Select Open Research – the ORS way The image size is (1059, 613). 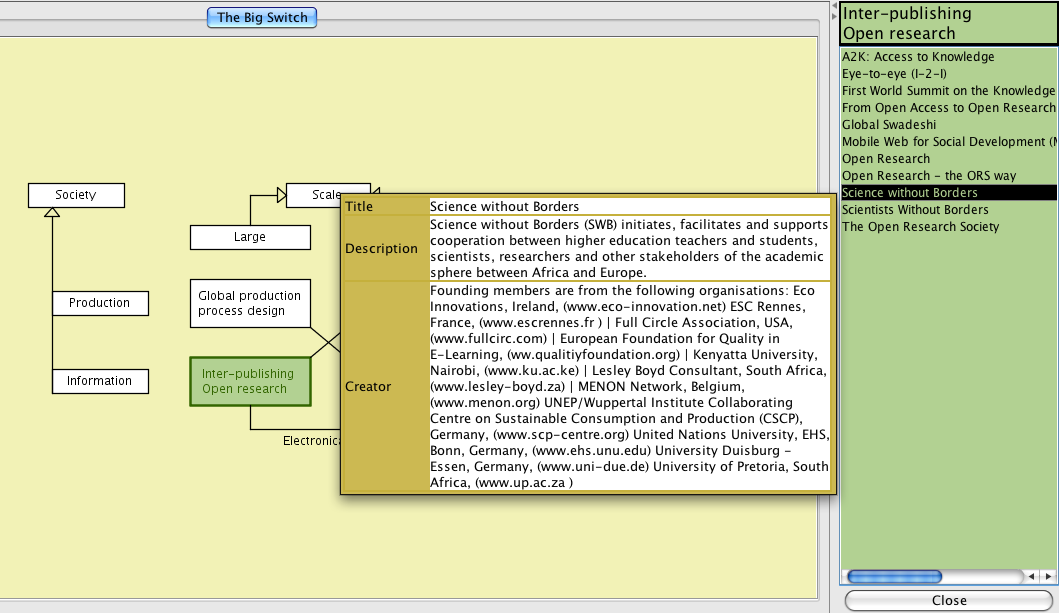point(928,176)
